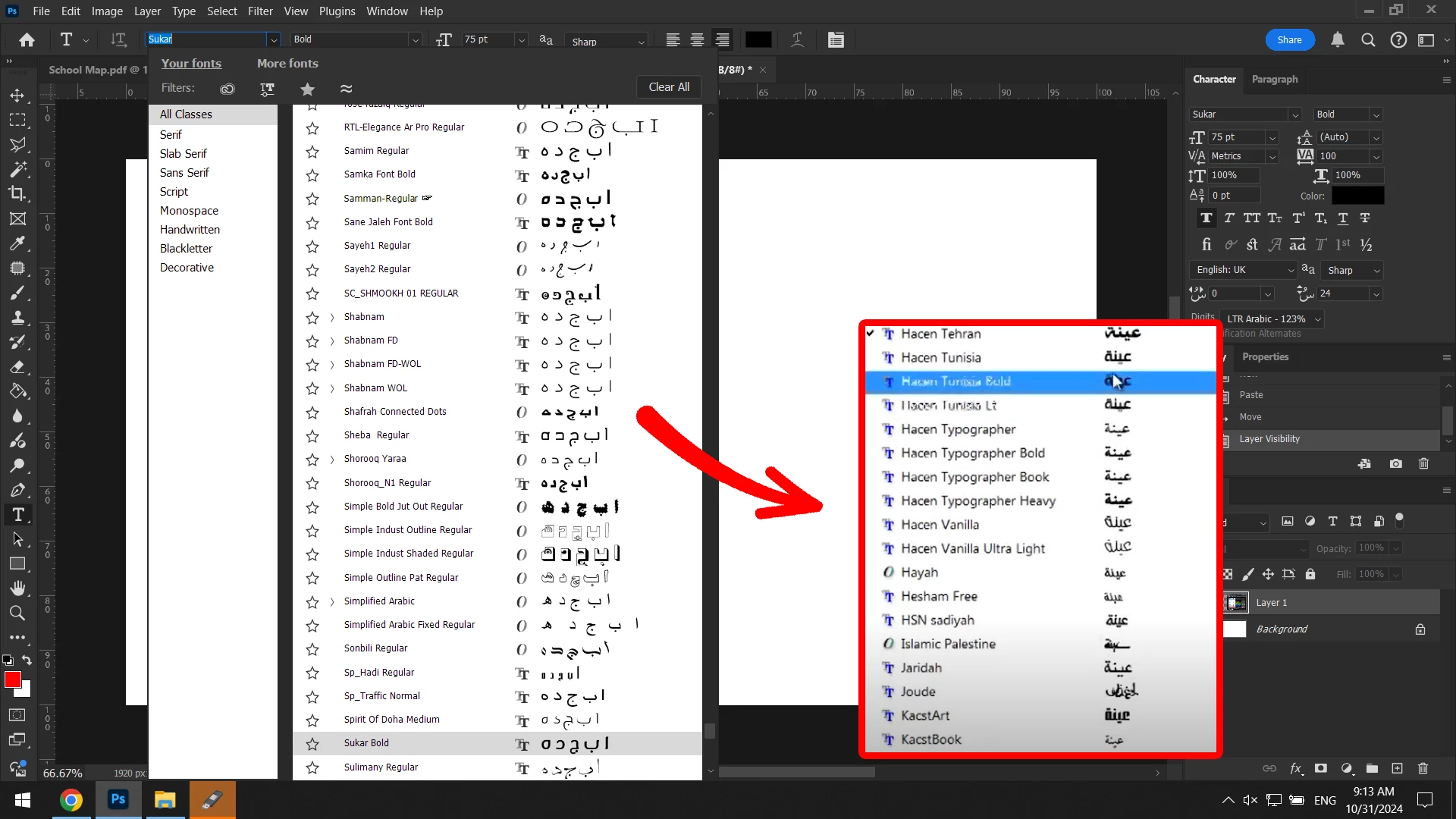Viewport: 1456px width, 819px height.
Task: Open the Filter menu
Action: pyautogui.click(x=260, y=11)
